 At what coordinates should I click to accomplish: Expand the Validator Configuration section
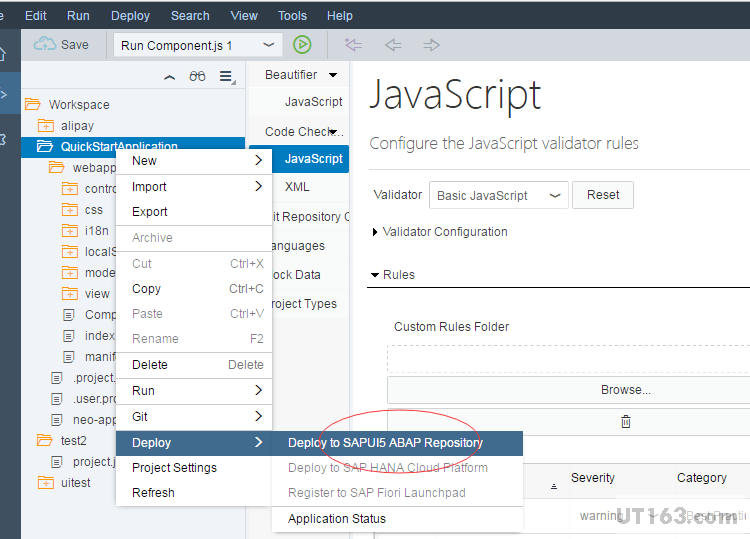(376, 232)
